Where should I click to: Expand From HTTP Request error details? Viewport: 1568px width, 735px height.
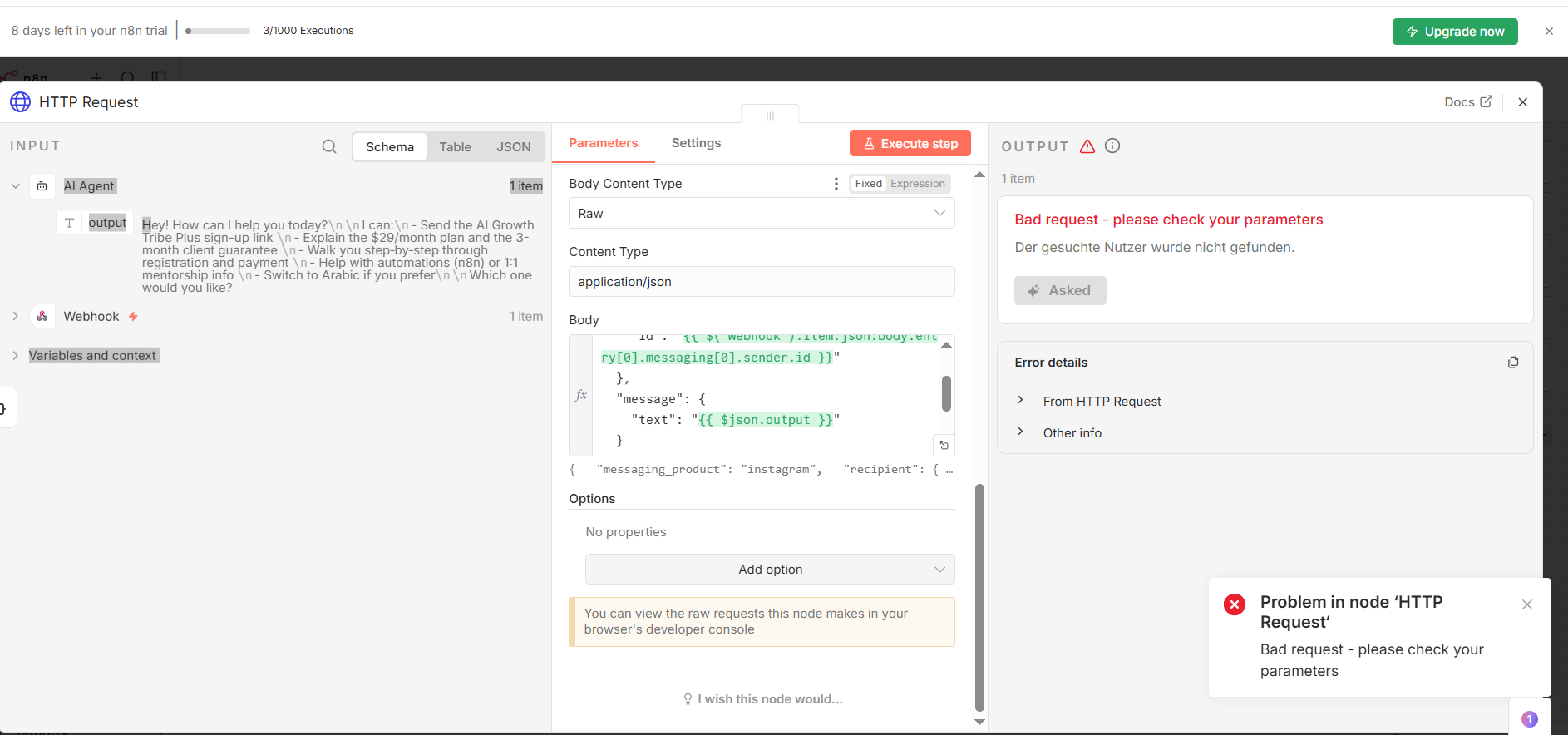(x=1020, y=401)
